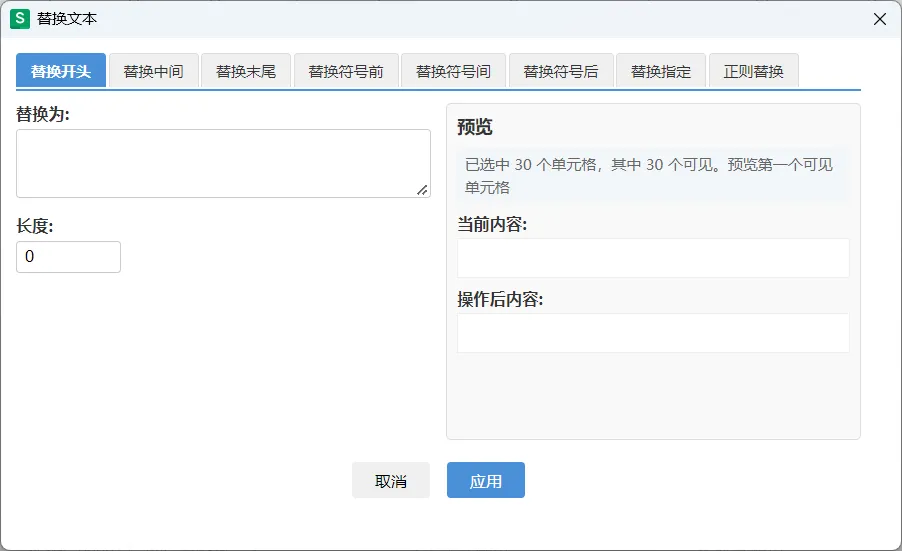Click the 替换文本 window title
Screen dimensions: 902x551
(x=67, y=19)
